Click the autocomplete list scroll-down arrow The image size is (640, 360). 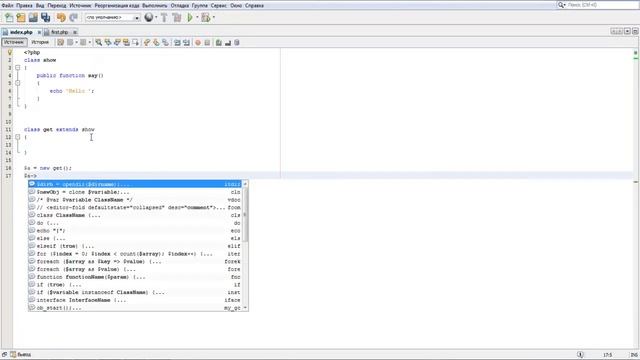click(x=245, y=307)
